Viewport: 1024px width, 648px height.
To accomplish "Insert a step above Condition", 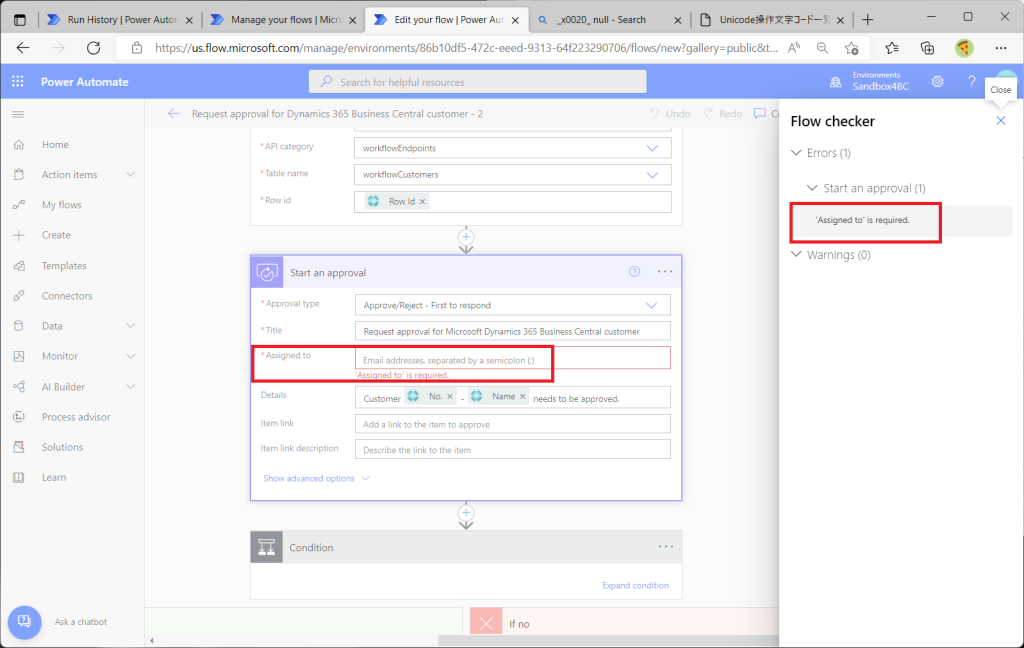I will tap(466, 513).
